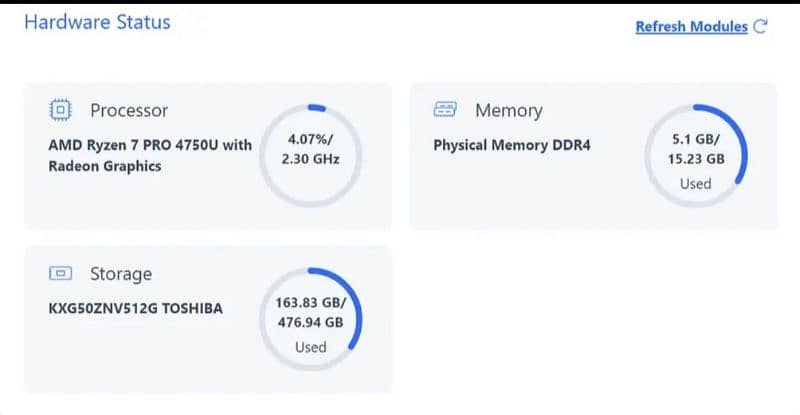This screenshot has height=415, width=800.
Task: Click the circular refresh arrow icon
Action: tap(761, 27)
